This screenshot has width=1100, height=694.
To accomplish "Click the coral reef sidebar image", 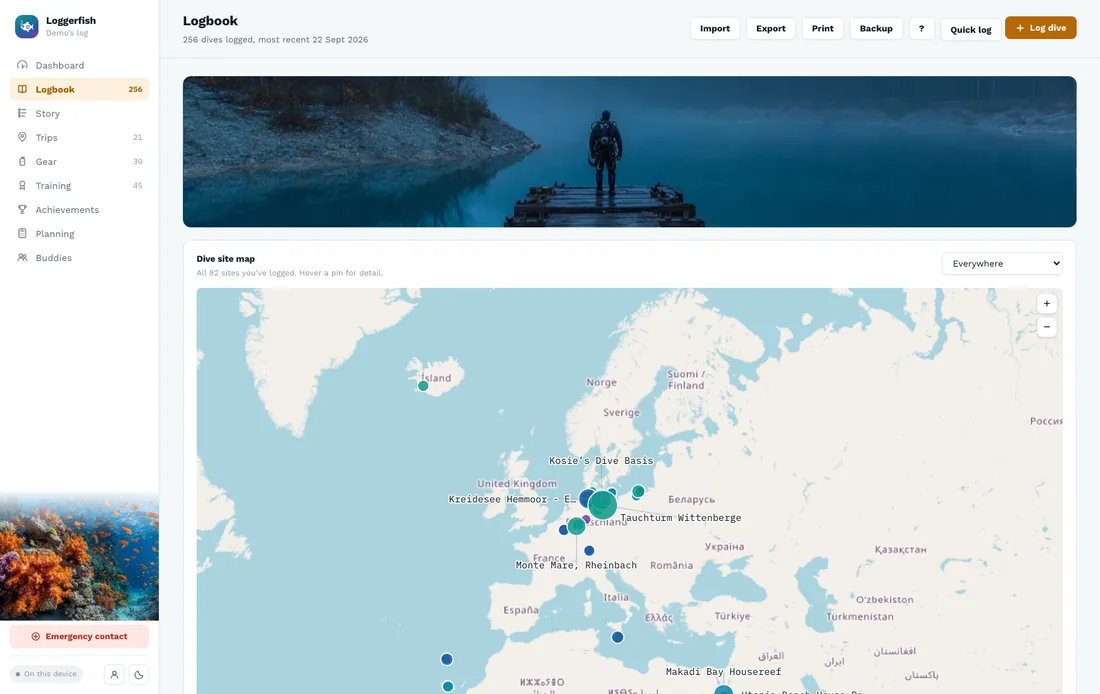I will coord(79,557).
